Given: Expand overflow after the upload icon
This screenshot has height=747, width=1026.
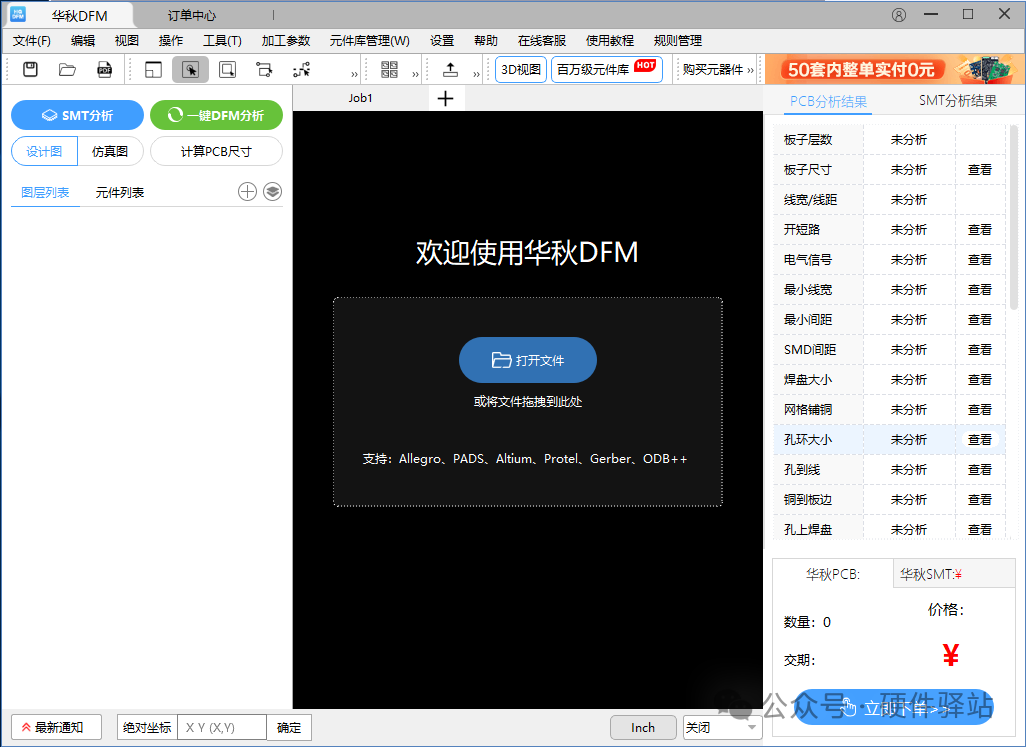Looking at the screenshot, I should click(476, 73).
